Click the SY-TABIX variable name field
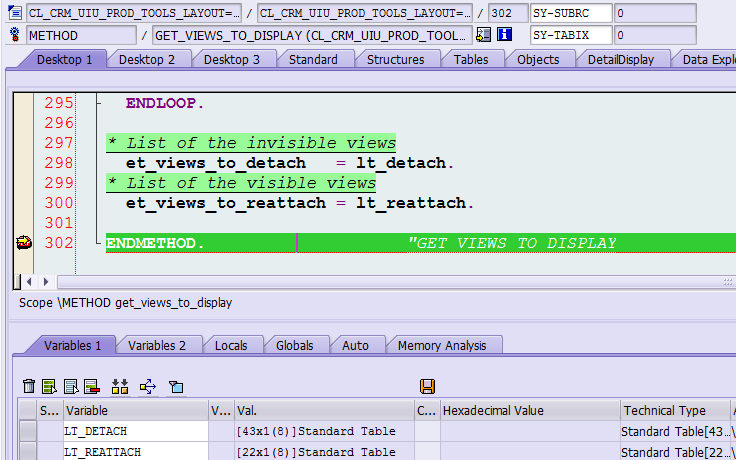The width and height of the screenshot is (736, 460). pos(571,35)
